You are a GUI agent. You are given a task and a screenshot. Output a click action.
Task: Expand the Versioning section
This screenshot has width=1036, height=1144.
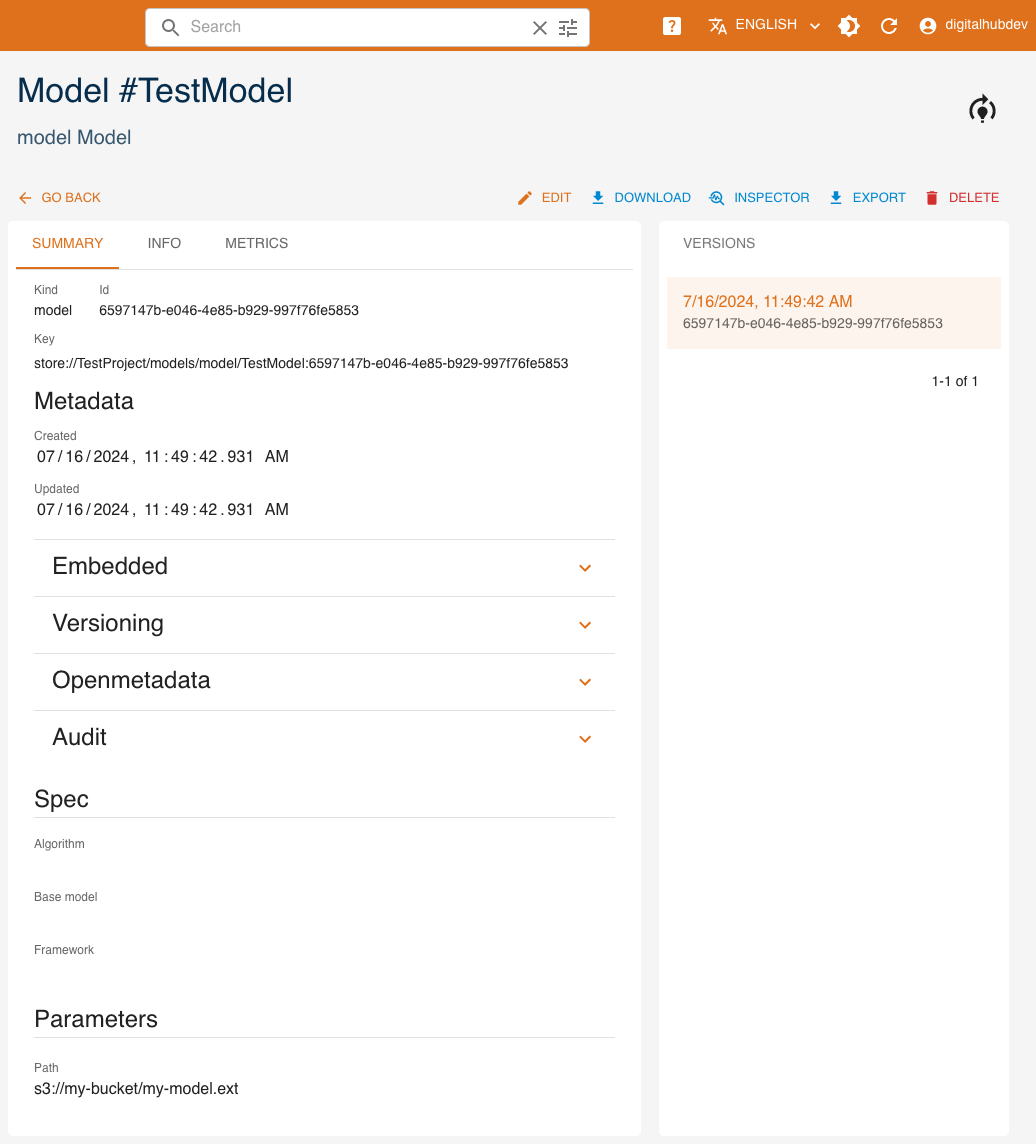pos(585,625)
